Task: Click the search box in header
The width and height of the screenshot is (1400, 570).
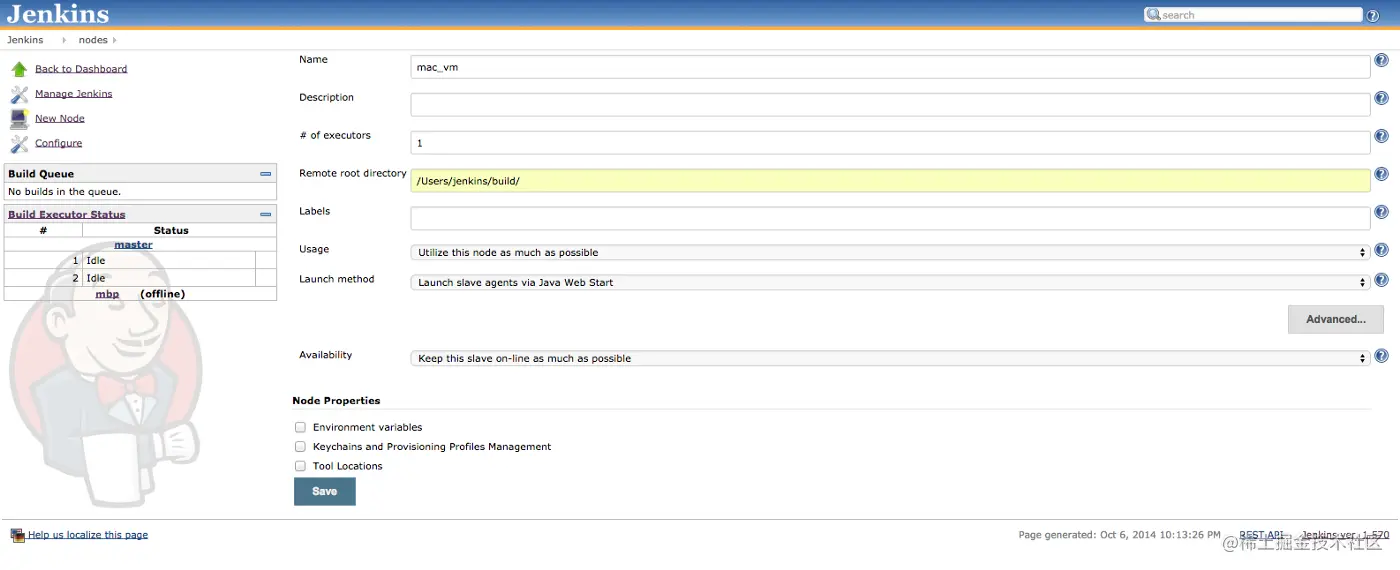Action: coord(1253,15)
